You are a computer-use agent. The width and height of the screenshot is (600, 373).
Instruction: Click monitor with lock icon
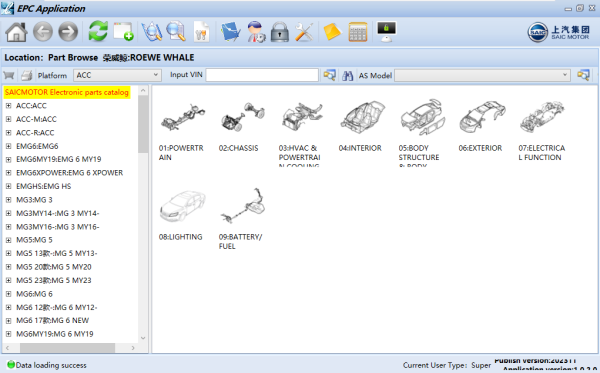[386, 32]
